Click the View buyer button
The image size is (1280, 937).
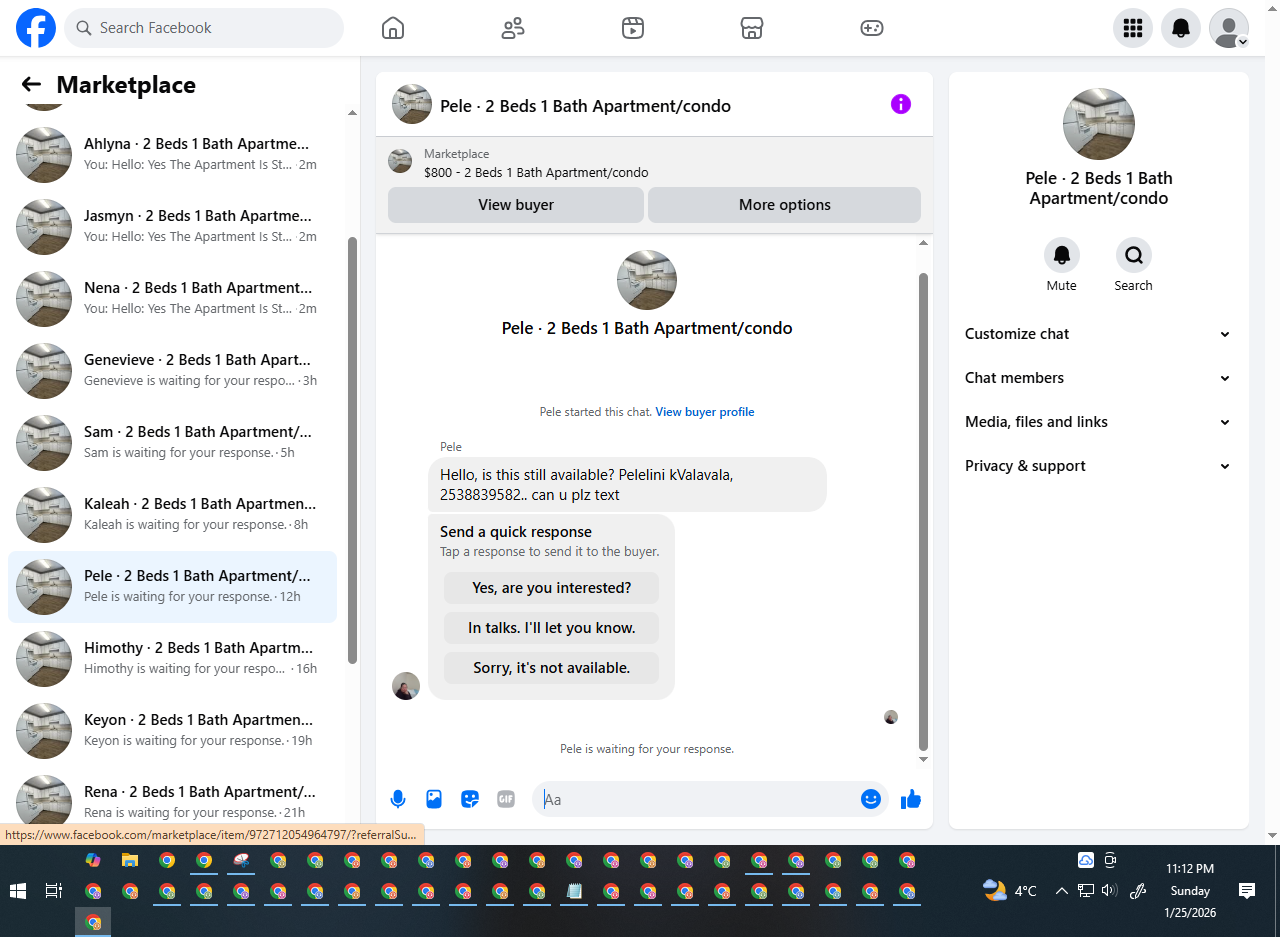516,205
